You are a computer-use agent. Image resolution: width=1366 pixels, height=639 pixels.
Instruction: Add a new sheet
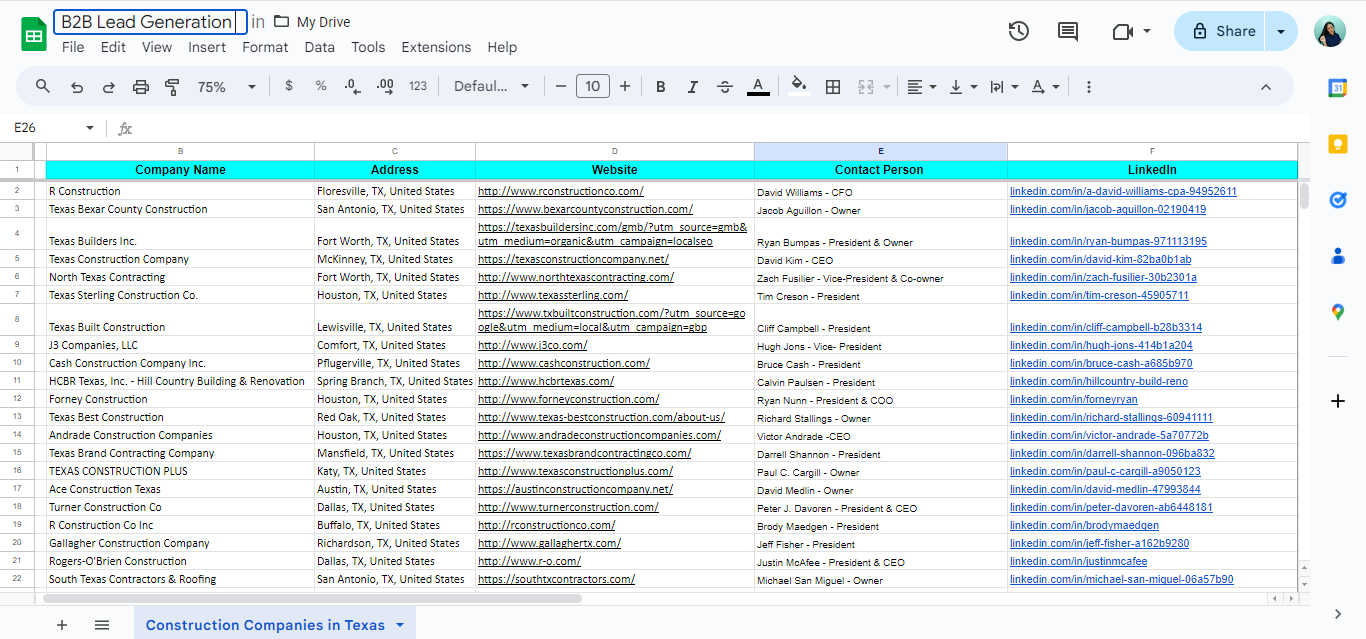pos(62,625)
